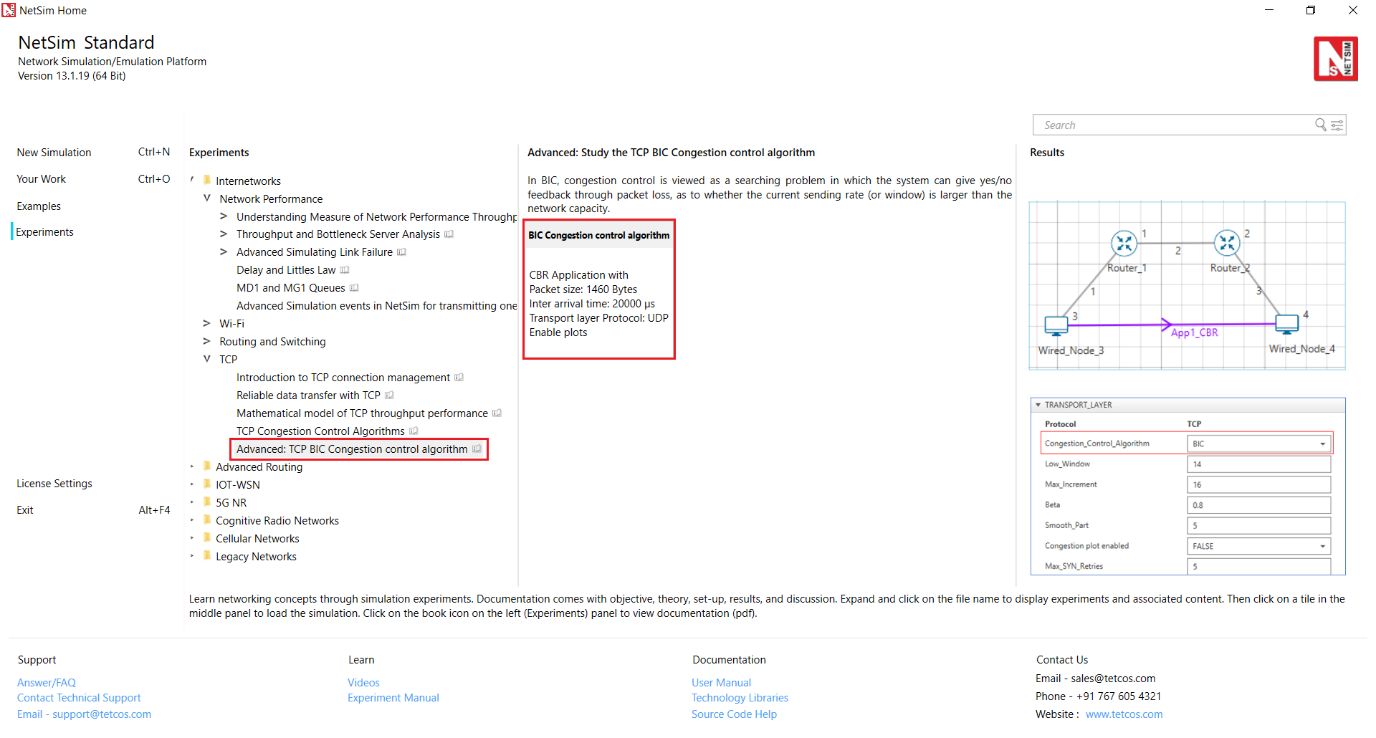The width and height of the screenshot is (1376, 738).
Task: Open Your Work in sidebar
Action: pyautogui.click(x=41, y=179)
